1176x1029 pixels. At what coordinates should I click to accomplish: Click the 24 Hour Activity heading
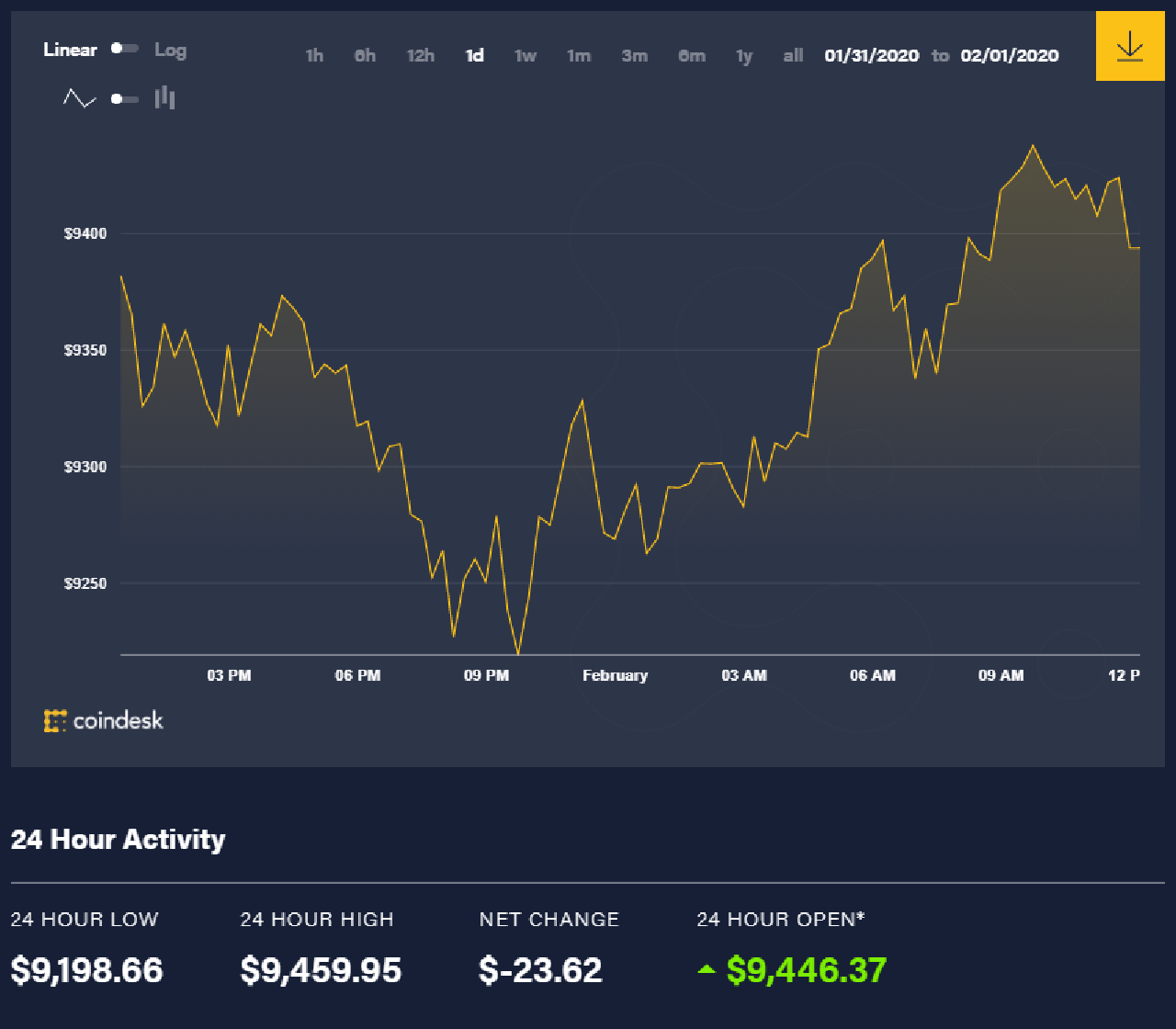click(x=118, y=839)
